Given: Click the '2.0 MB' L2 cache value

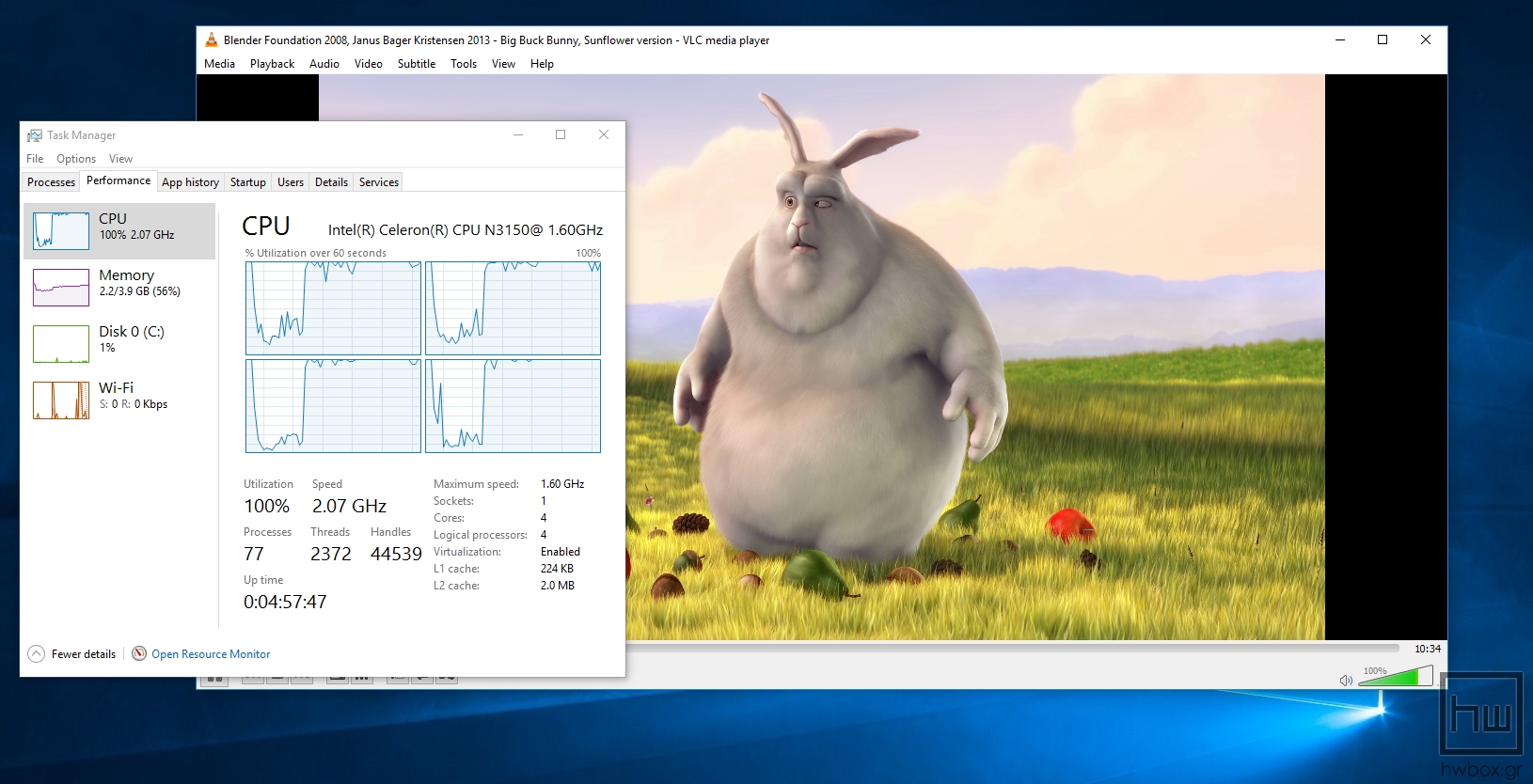Looking at the screenshot, I should (x=558, y=586).
